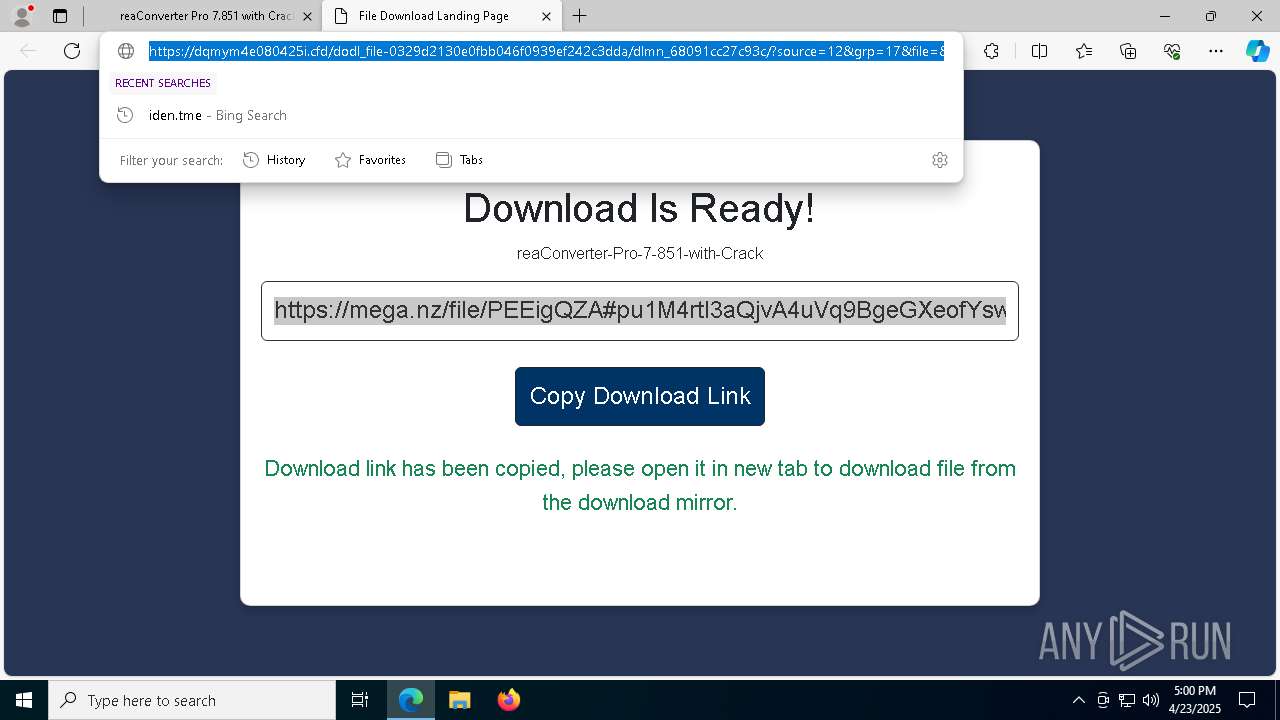
Task: Click the taskbar search box
Action: [x=192, y=700]
